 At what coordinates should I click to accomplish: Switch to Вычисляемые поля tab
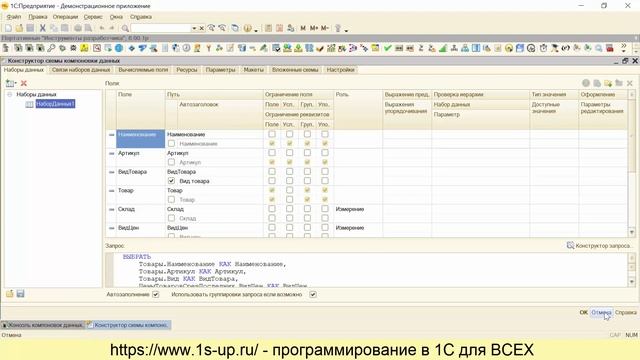(143, 70)
